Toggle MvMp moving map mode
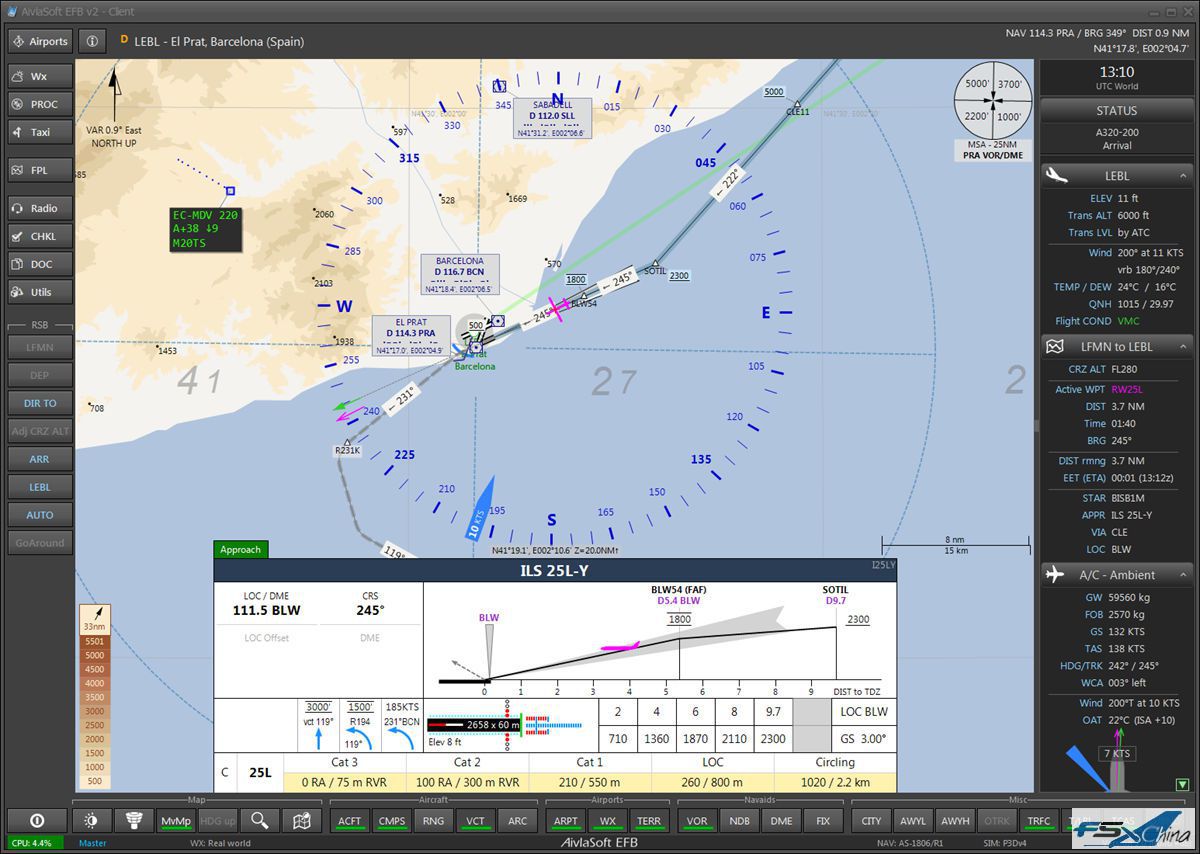The width and height of the screenshot is (1200, 854). [x=176, y=821]
